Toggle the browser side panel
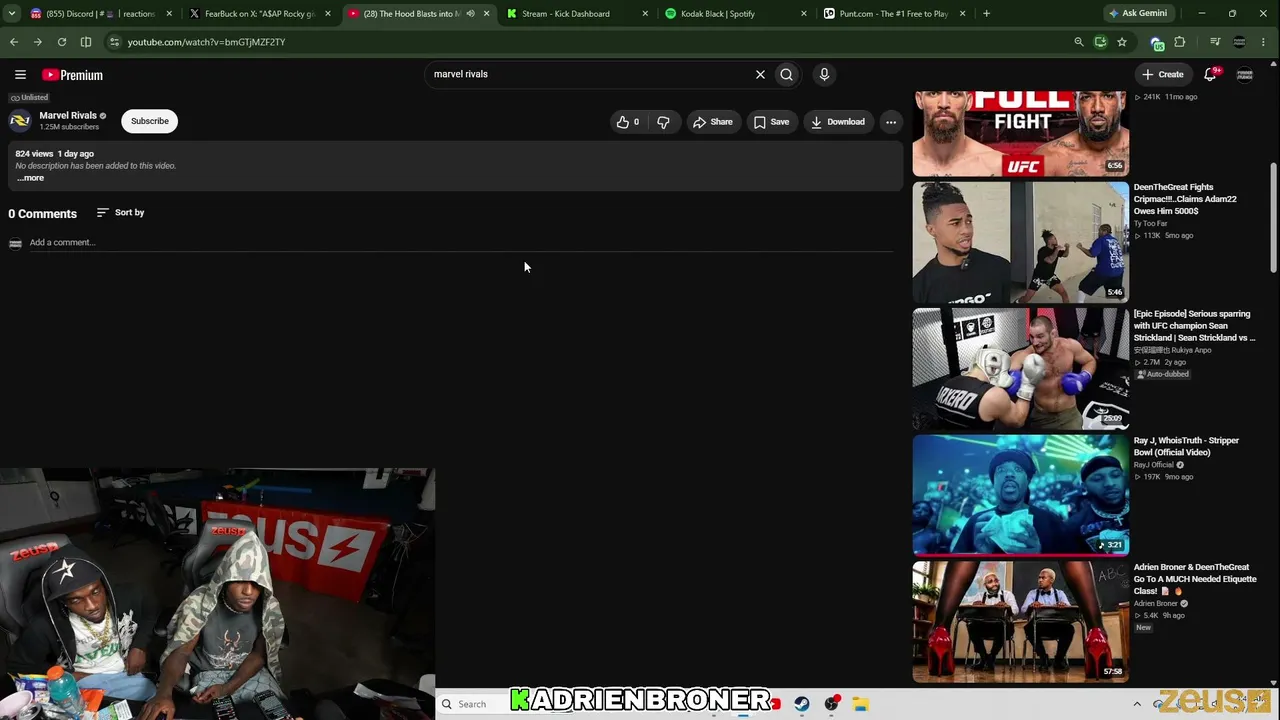Viewport: 1280px width, 720px height. pyautogui.click(x=86, y=42)
